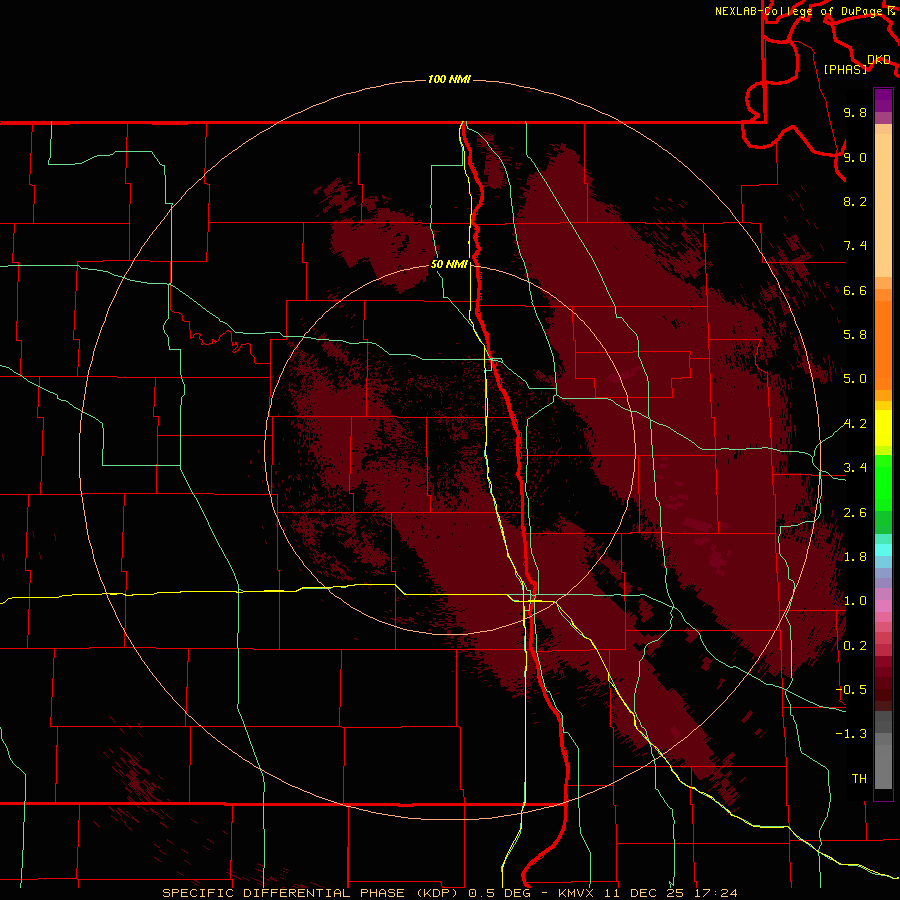Click the 5.8 scale value
Screen dimensions: 900x900
click(855, 335)
